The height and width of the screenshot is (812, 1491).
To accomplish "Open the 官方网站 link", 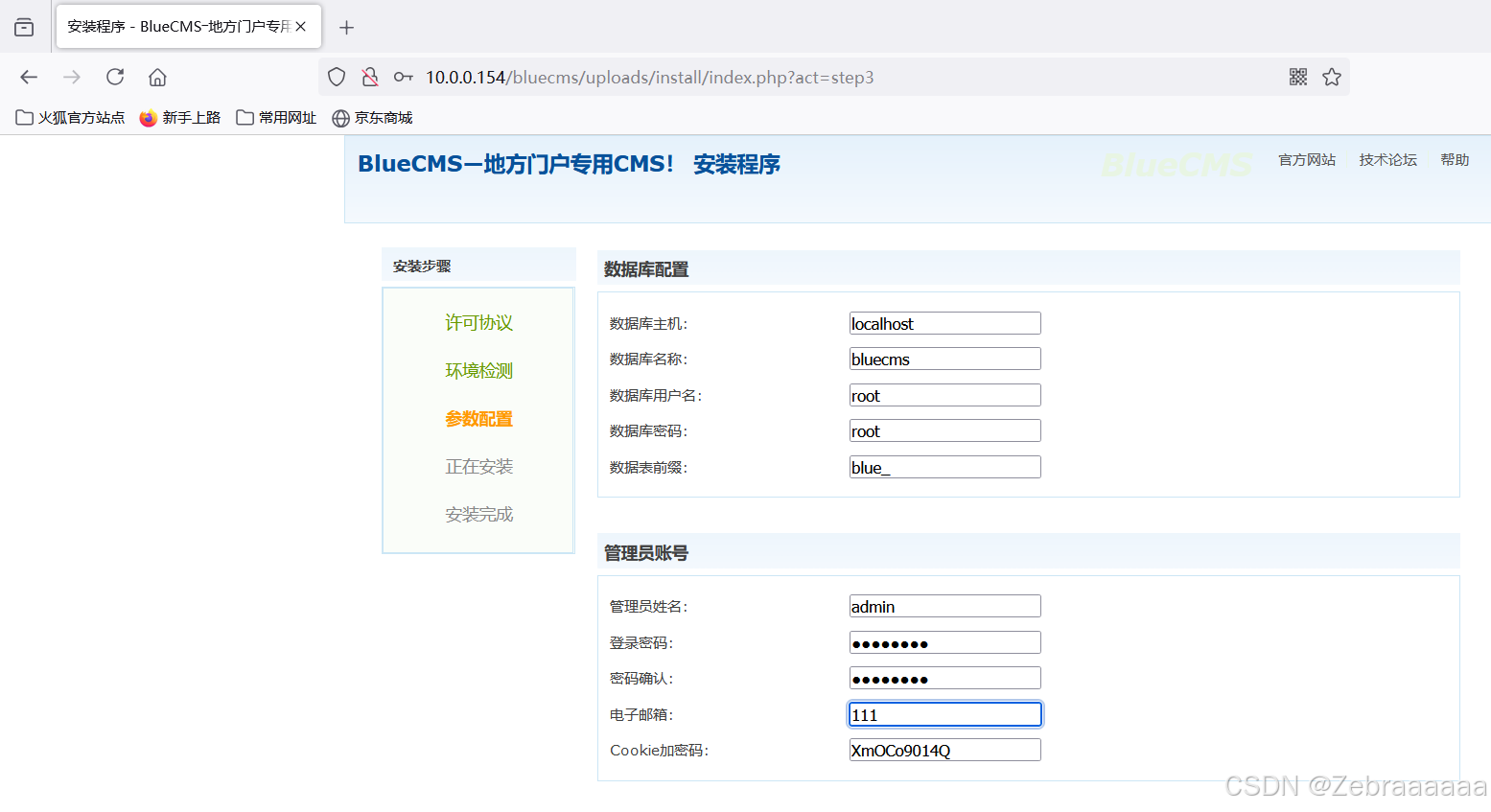I will pyautogui.click(x=1307, y=160).
